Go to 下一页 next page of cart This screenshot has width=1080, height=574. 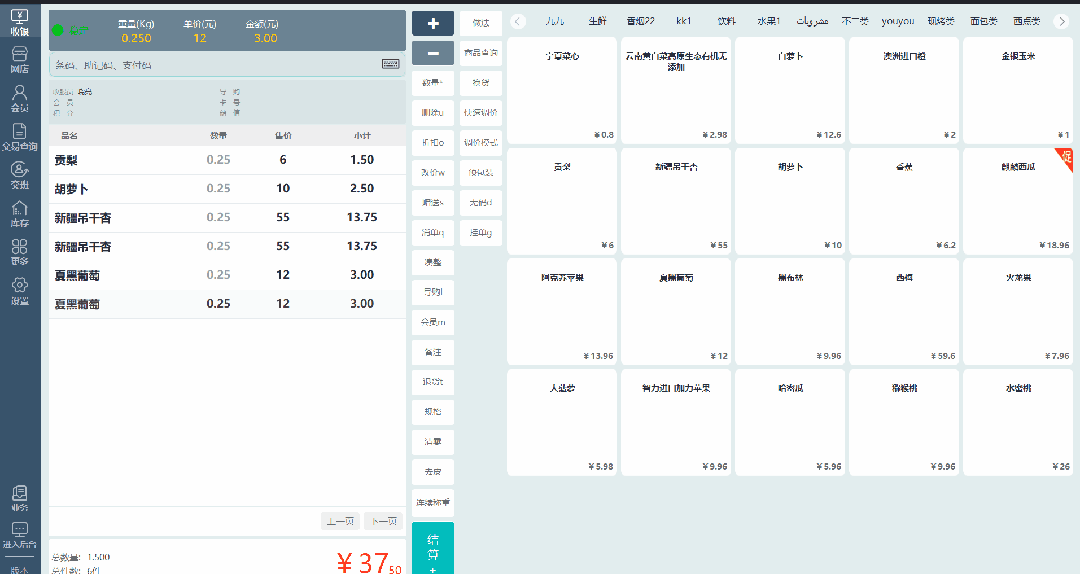(383, 521)
